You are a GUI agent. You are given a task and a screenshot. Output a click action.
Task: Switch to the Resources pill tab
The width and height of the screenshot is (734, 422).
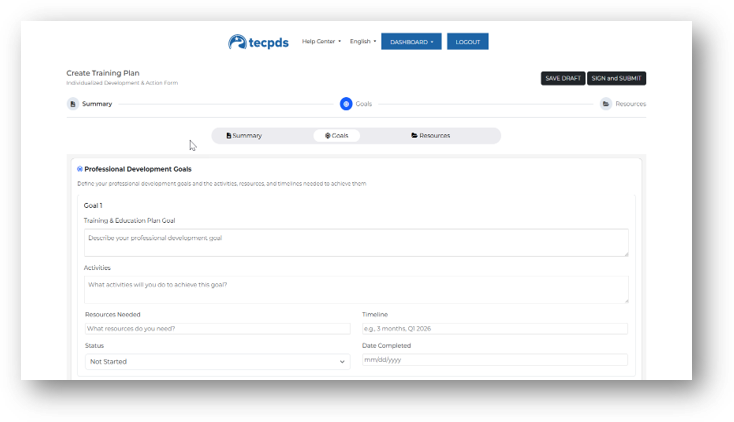[x=431, y=135]
